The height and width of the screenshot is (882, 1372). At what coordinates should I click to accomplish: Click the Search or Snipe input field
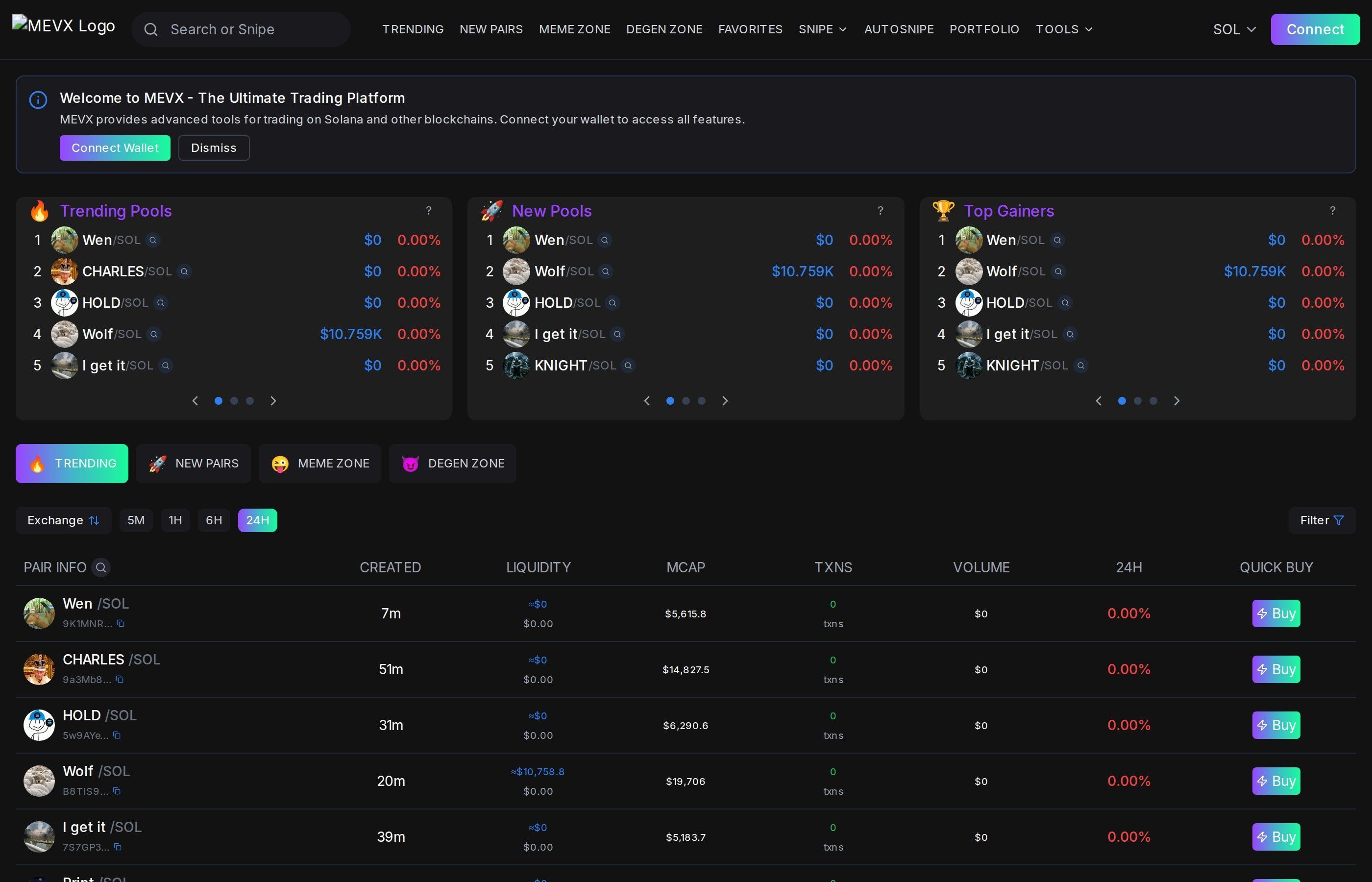point(241,29)
